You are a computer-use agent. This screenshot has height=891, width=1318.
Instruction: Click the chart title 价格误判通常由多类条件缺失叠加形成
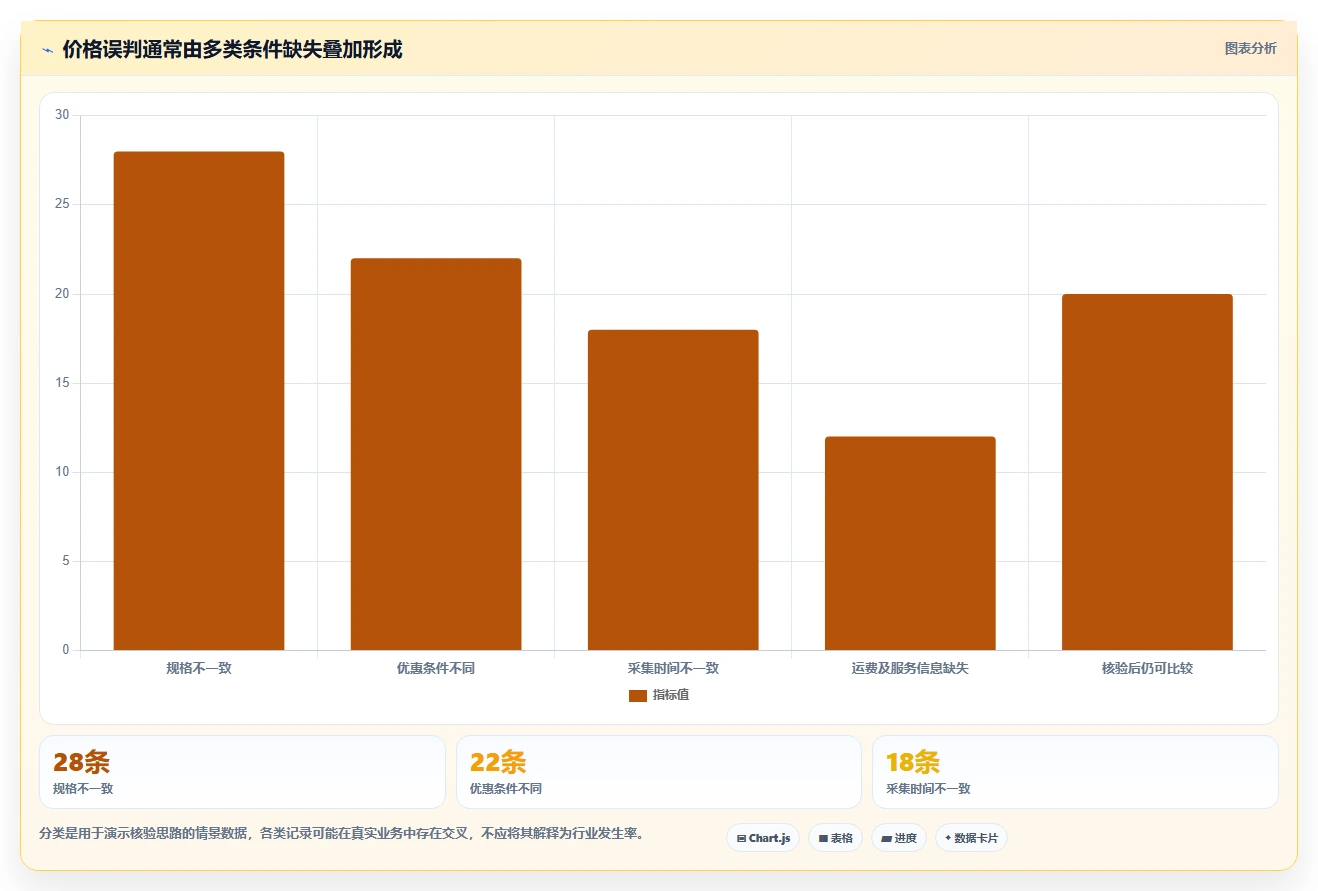[233, 49]
